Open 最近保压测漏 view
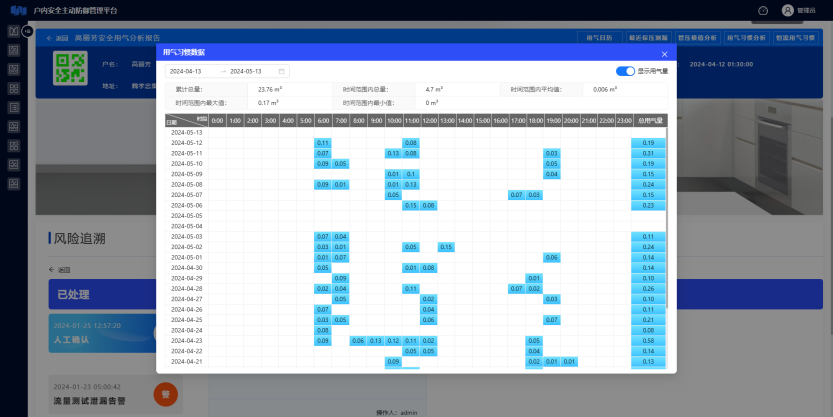This screenshot has height=417, width=833. pyautogui.click(x=648, y=38)
